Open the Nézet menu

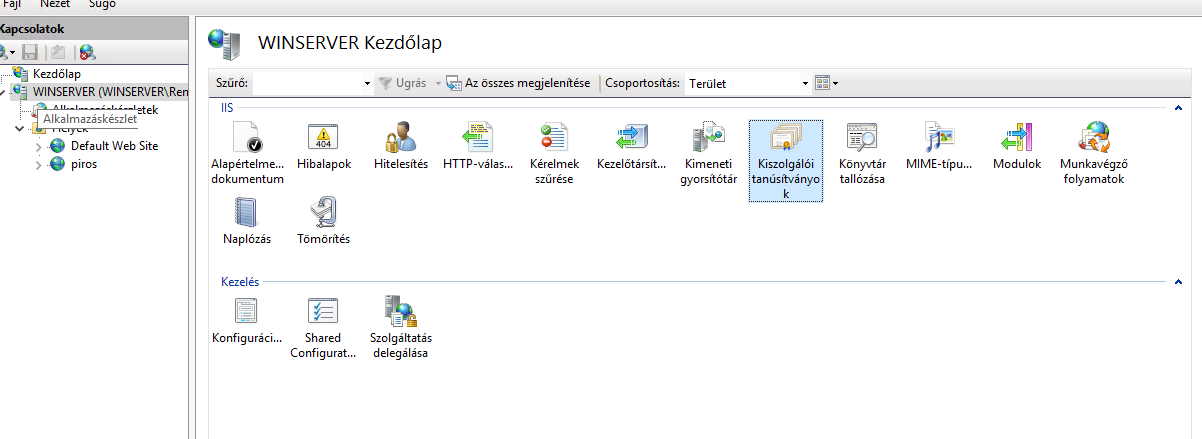pyautogui.click(x=55, y=4)
